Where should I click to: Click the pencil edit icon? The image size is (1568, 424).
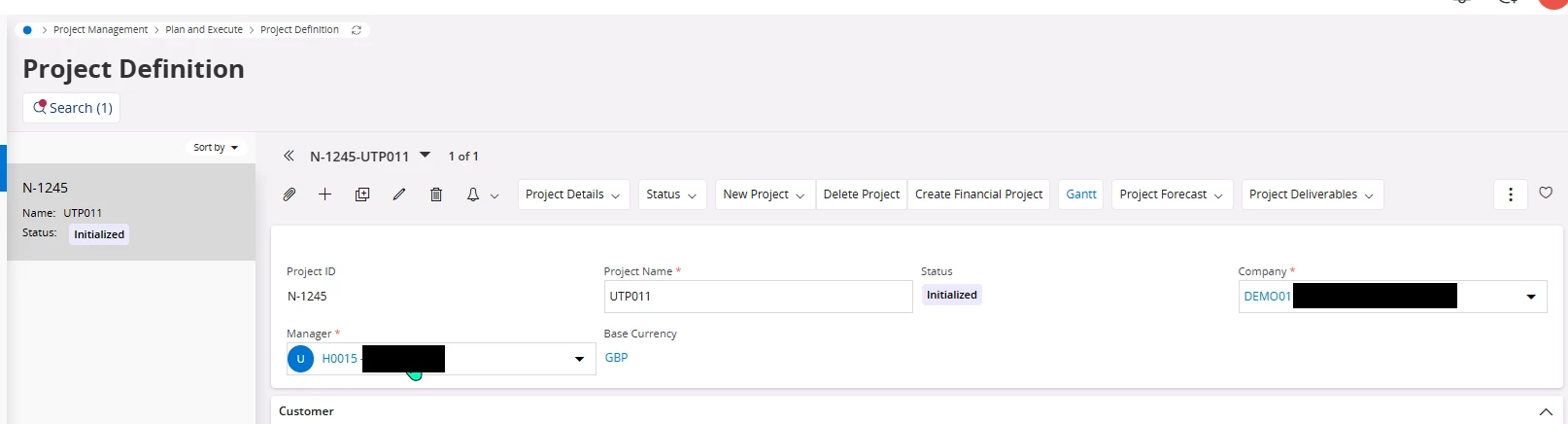click(399, 194)
